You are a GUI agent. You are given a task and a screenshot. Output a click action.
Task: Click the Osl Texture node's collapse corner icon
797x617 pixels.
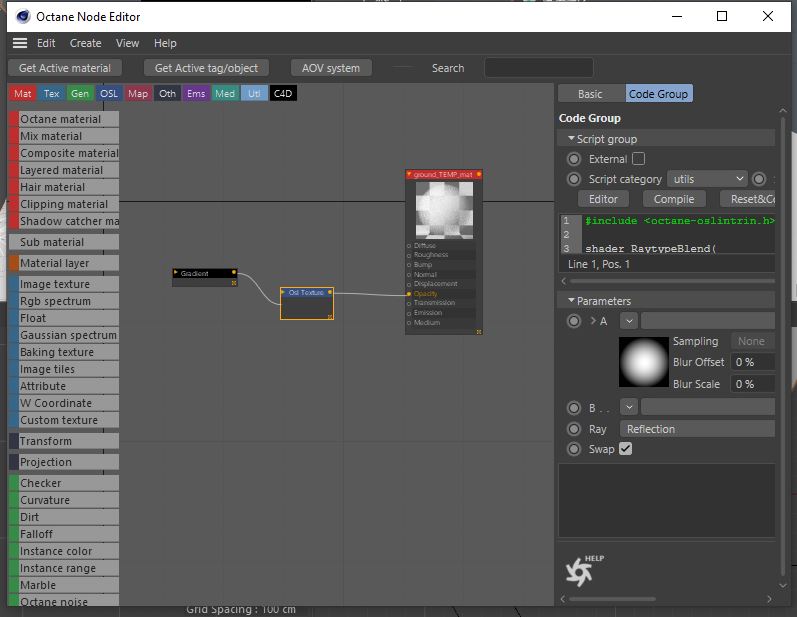point(330,317)
